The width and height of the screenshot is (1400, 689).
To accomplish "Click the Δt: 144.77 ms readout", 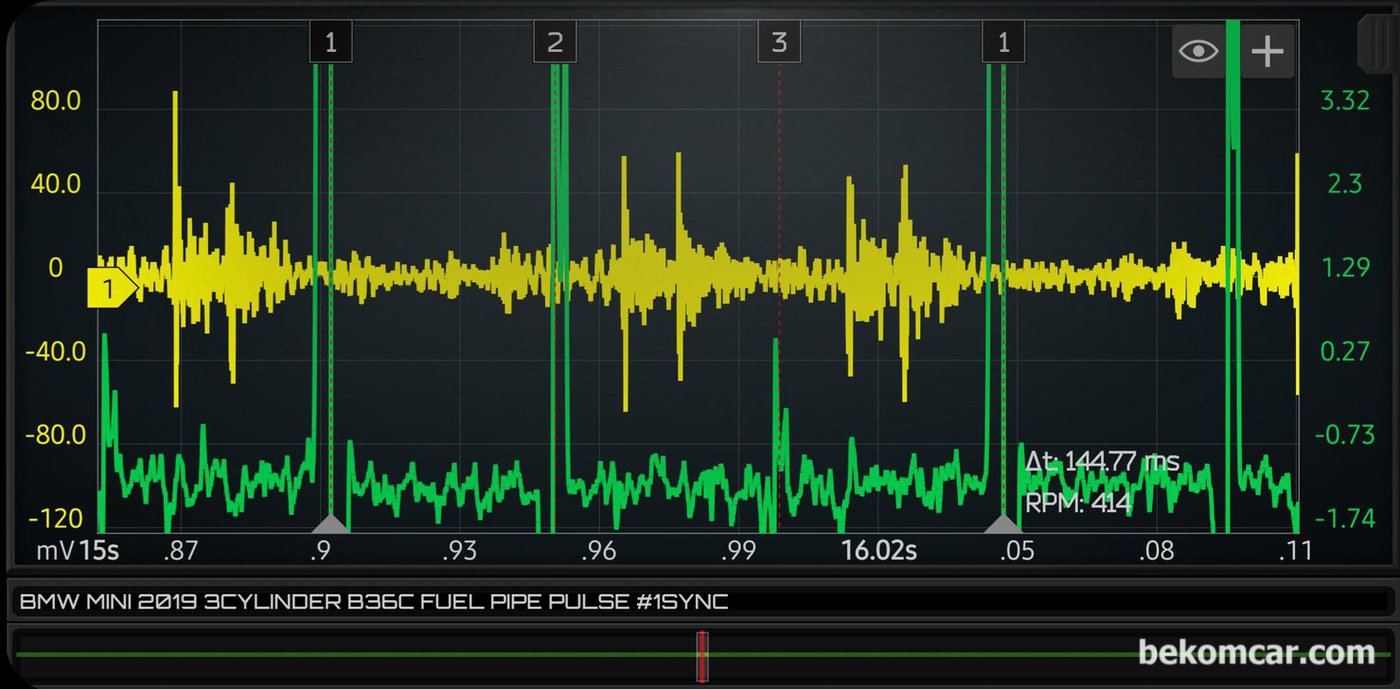I will point(1102,462).
